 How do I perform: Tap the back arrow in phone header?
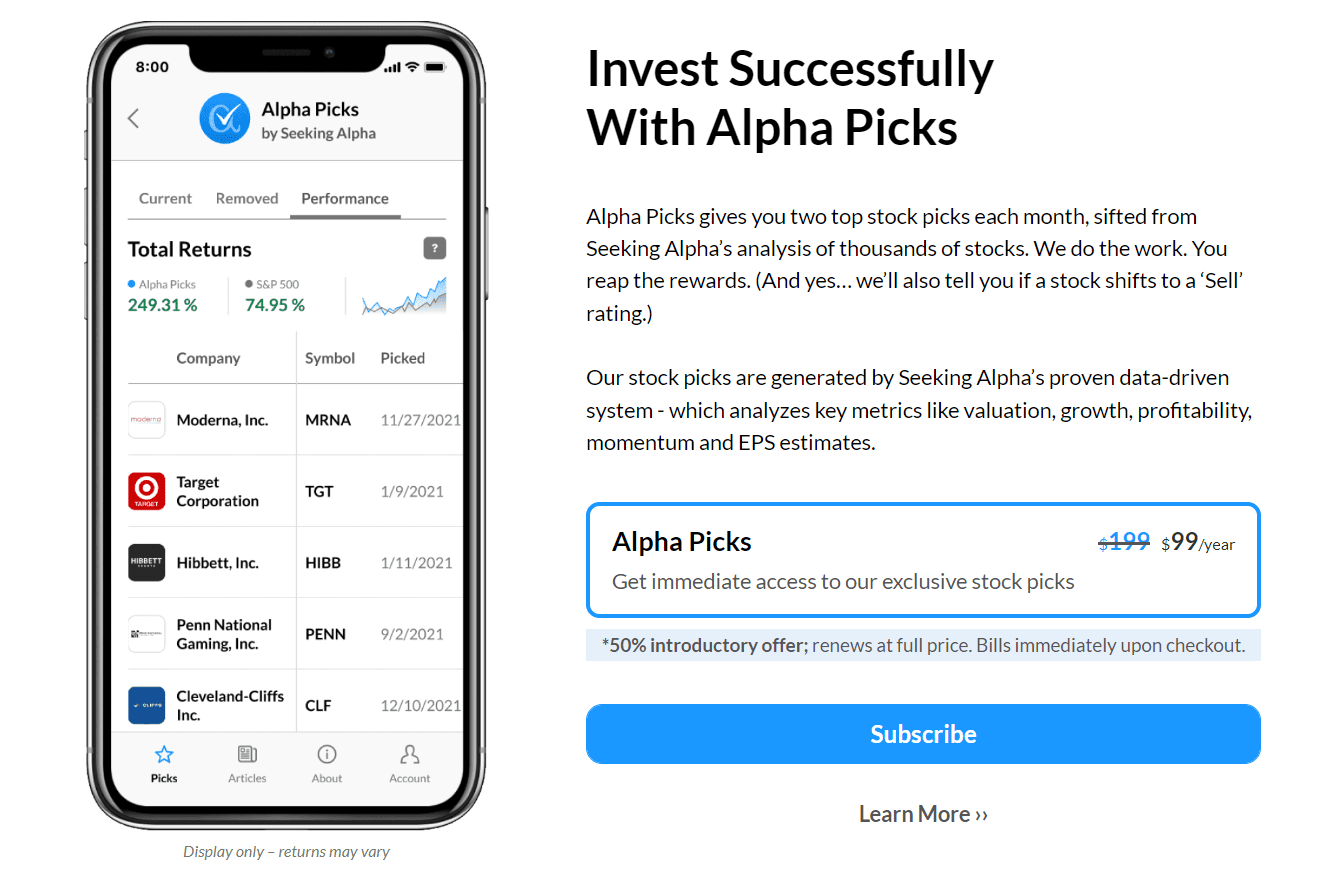point(134,119)
